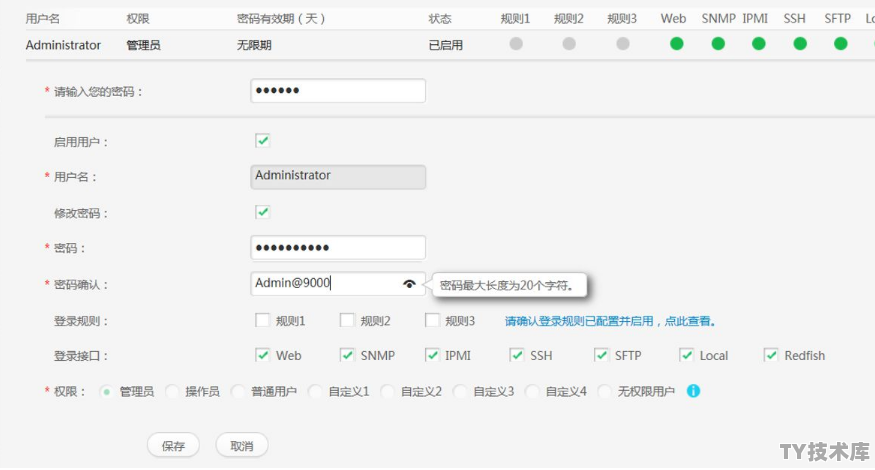Select the 操作员 permission radio button

tap(172, 392)
